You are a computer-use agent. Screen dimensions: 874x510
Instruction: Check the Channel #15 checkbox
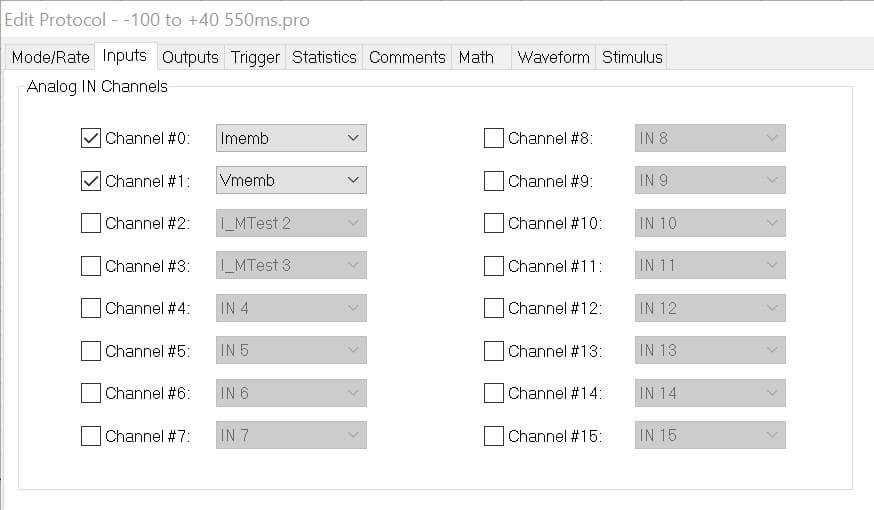(x=494, y=436)
